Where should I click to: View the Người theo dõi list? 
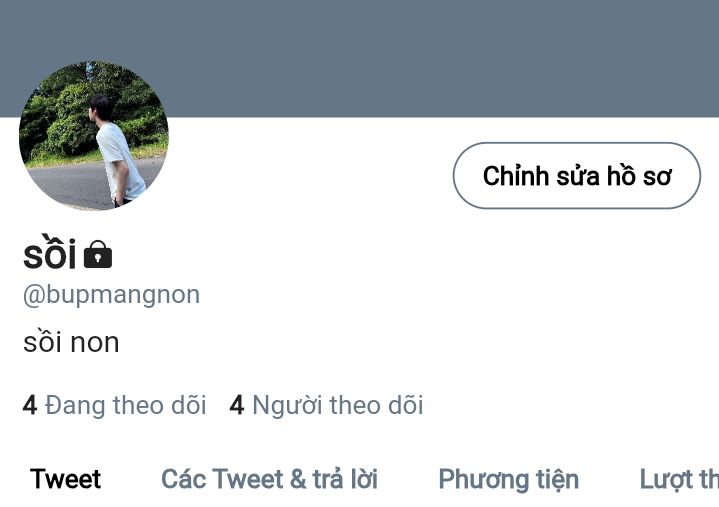[326, 405]
